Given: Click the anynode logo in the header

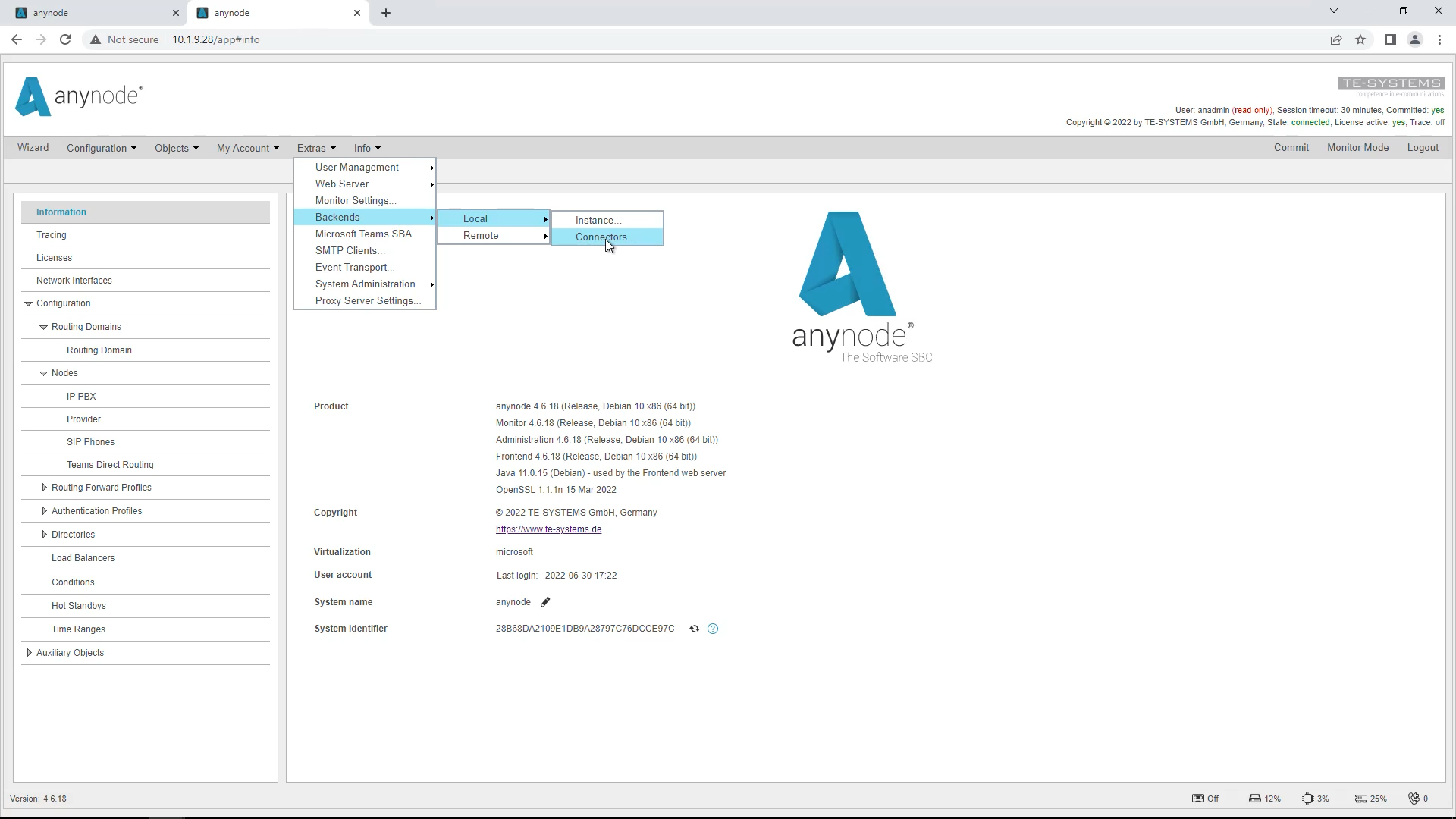Looking at the screenshot, I should coord(79,97).
